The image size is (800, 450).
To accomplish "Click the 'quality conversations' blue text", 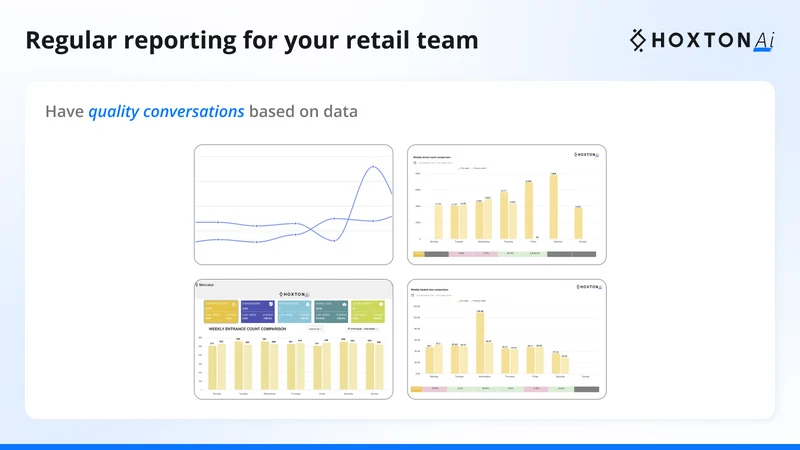I will click(166, 111).
